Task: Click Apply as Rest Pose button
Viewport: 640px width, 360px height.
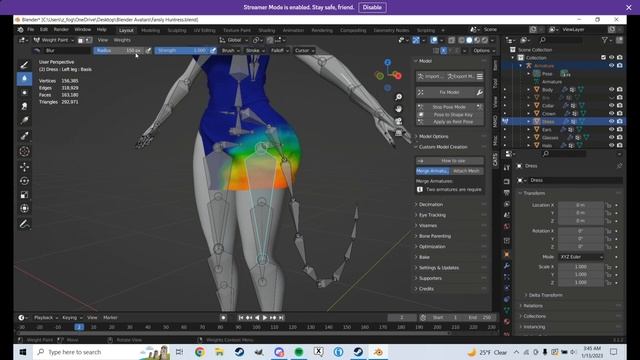Action: [449, 122]
